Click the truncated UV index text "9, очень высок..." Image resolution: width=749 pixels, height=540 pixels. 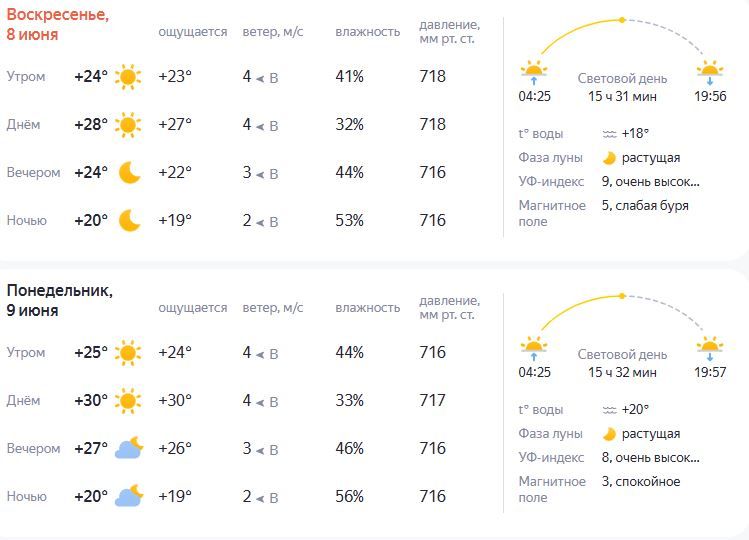click(651, 182)
